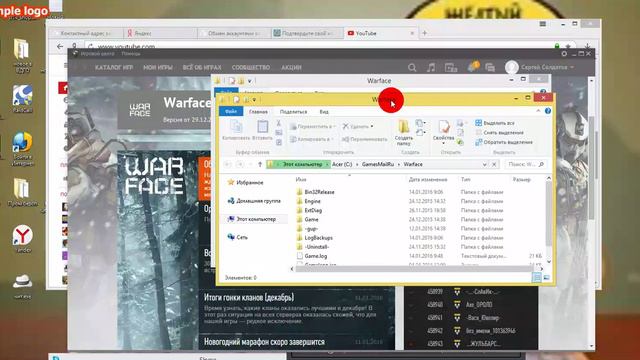Switch to details view icon in the status bar

[x=537, y=278]
